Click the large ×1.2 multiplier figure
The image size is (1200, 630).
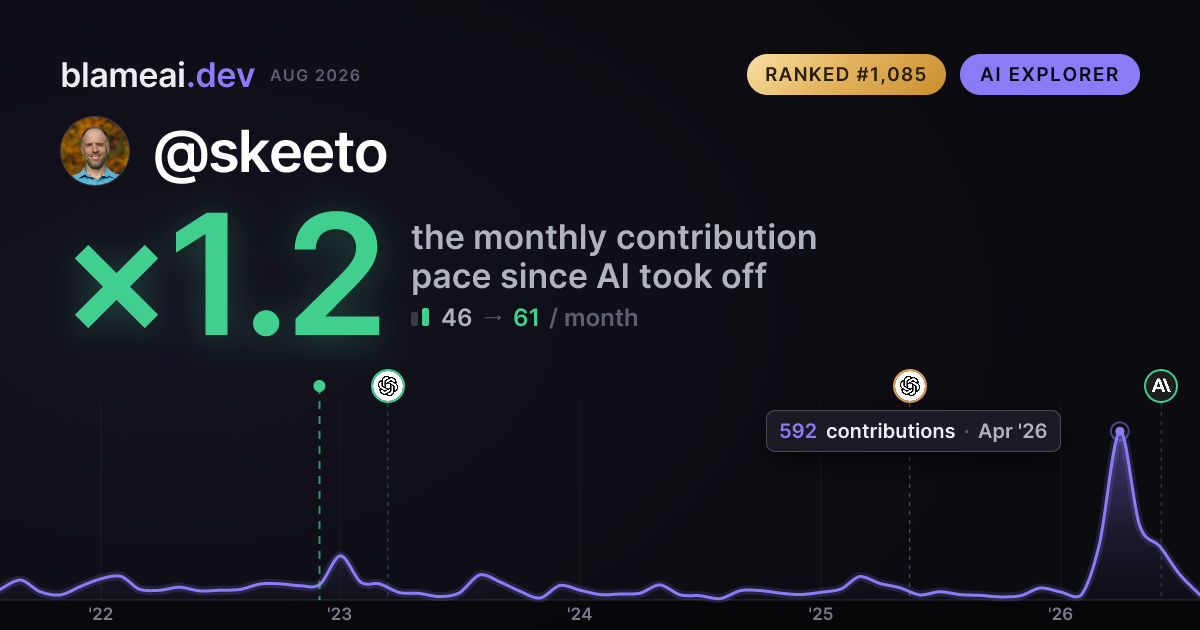point(228,278)
